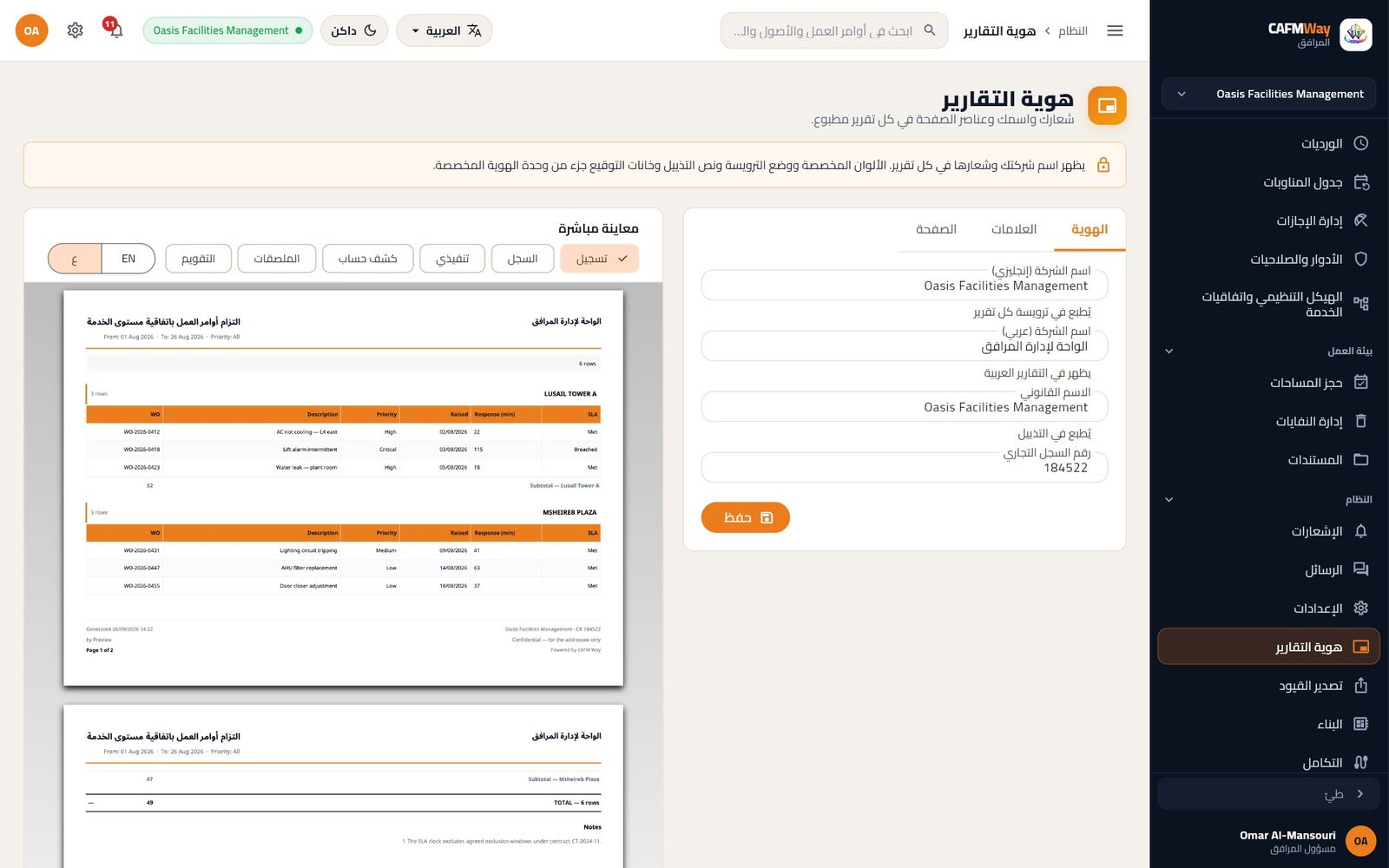Collapse النظام sidebar section
Viewport: 1389px width, 868px height.
click(x=1169, y=499)
